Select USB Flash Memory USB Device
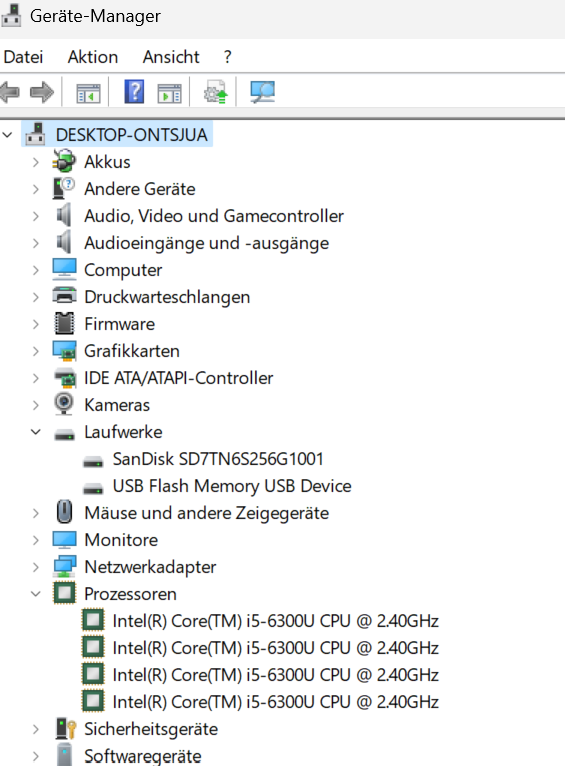The image size is (565, 766). [232, 486]
